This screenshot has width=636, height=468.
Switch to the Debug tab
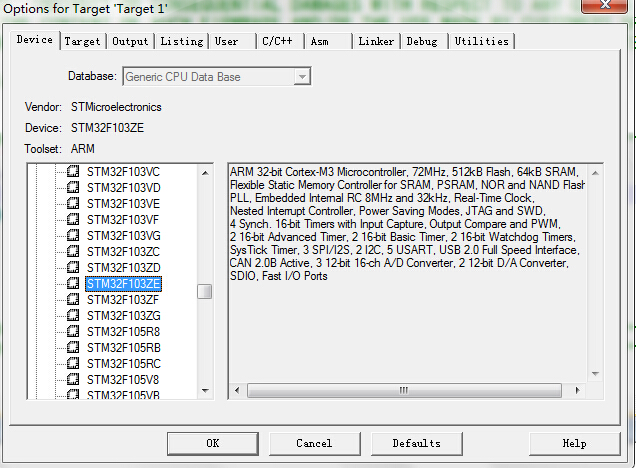click(x=421, y=42)
